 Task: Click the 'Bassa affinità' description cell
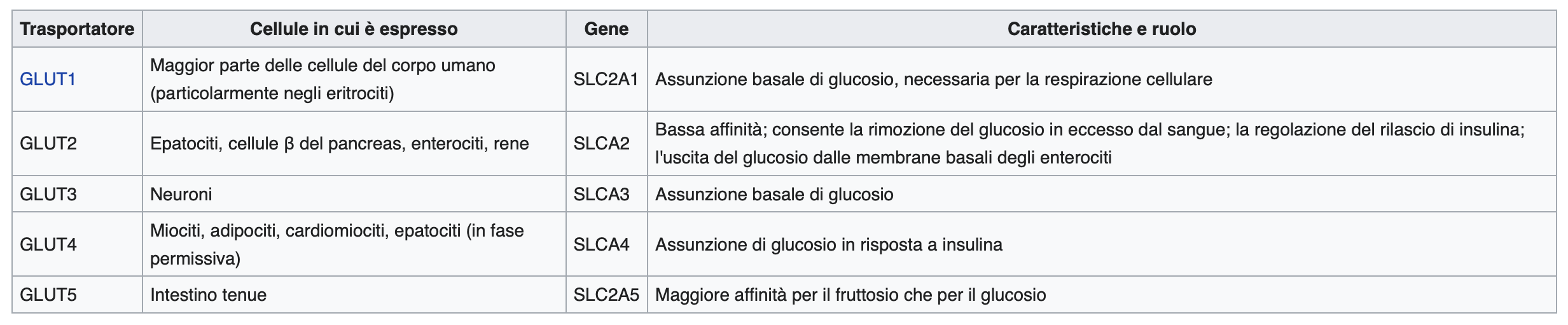pyautogui.click(x=1090, y=144)
